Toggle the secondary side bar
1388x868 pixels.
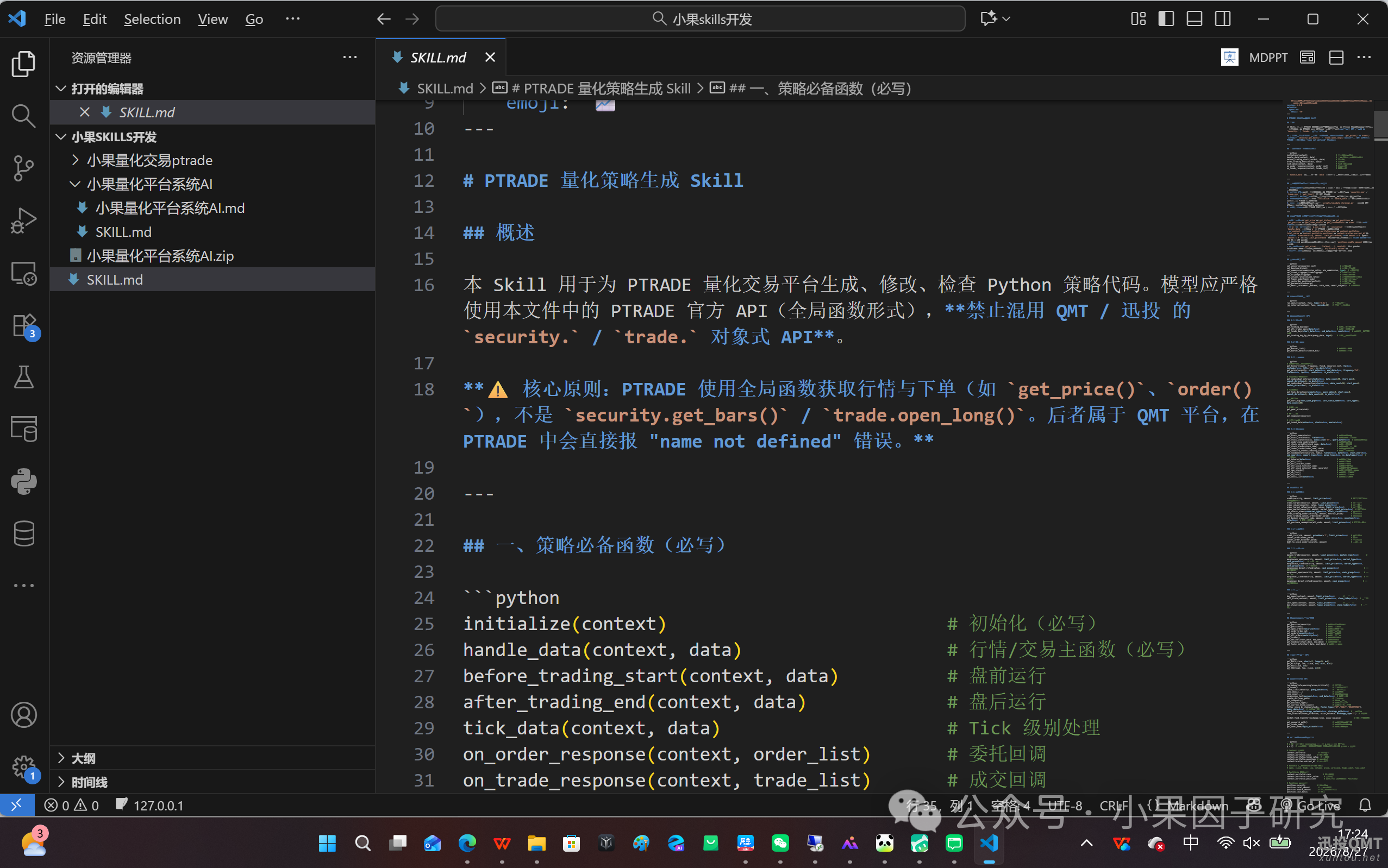[x=1223, y=19]
